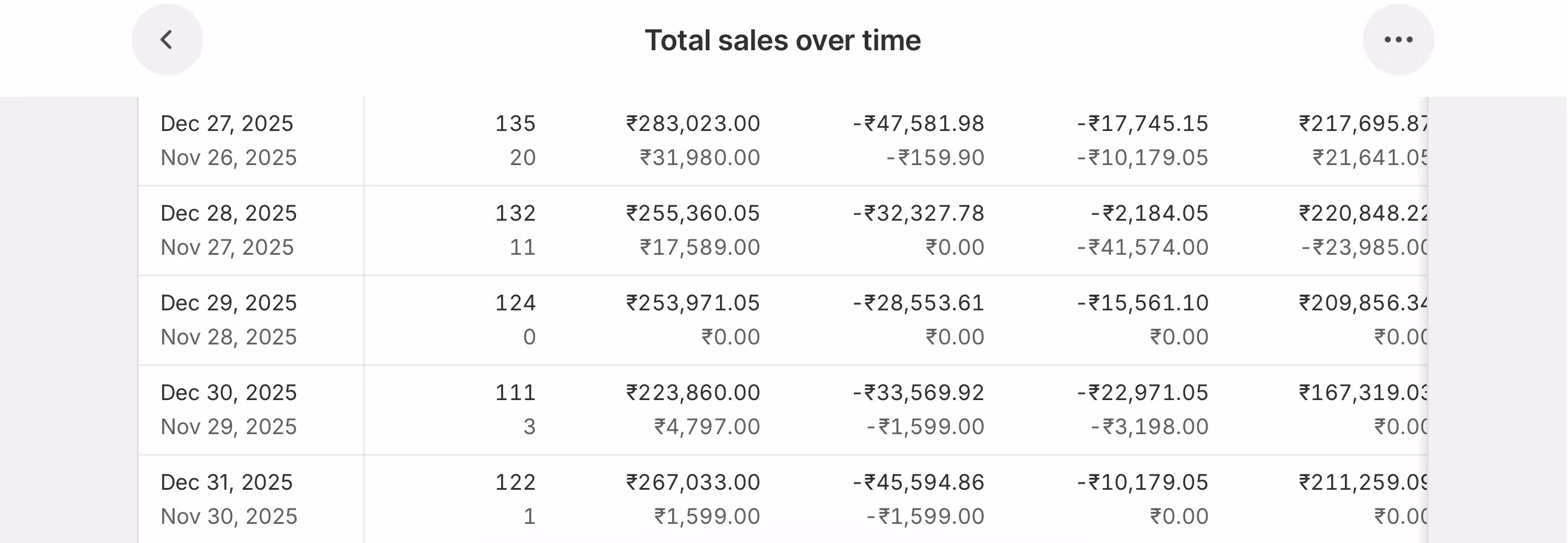This screenshot has width=1568, height=543.
Task: Click the 135 orders value
Action: click(515, 124)
